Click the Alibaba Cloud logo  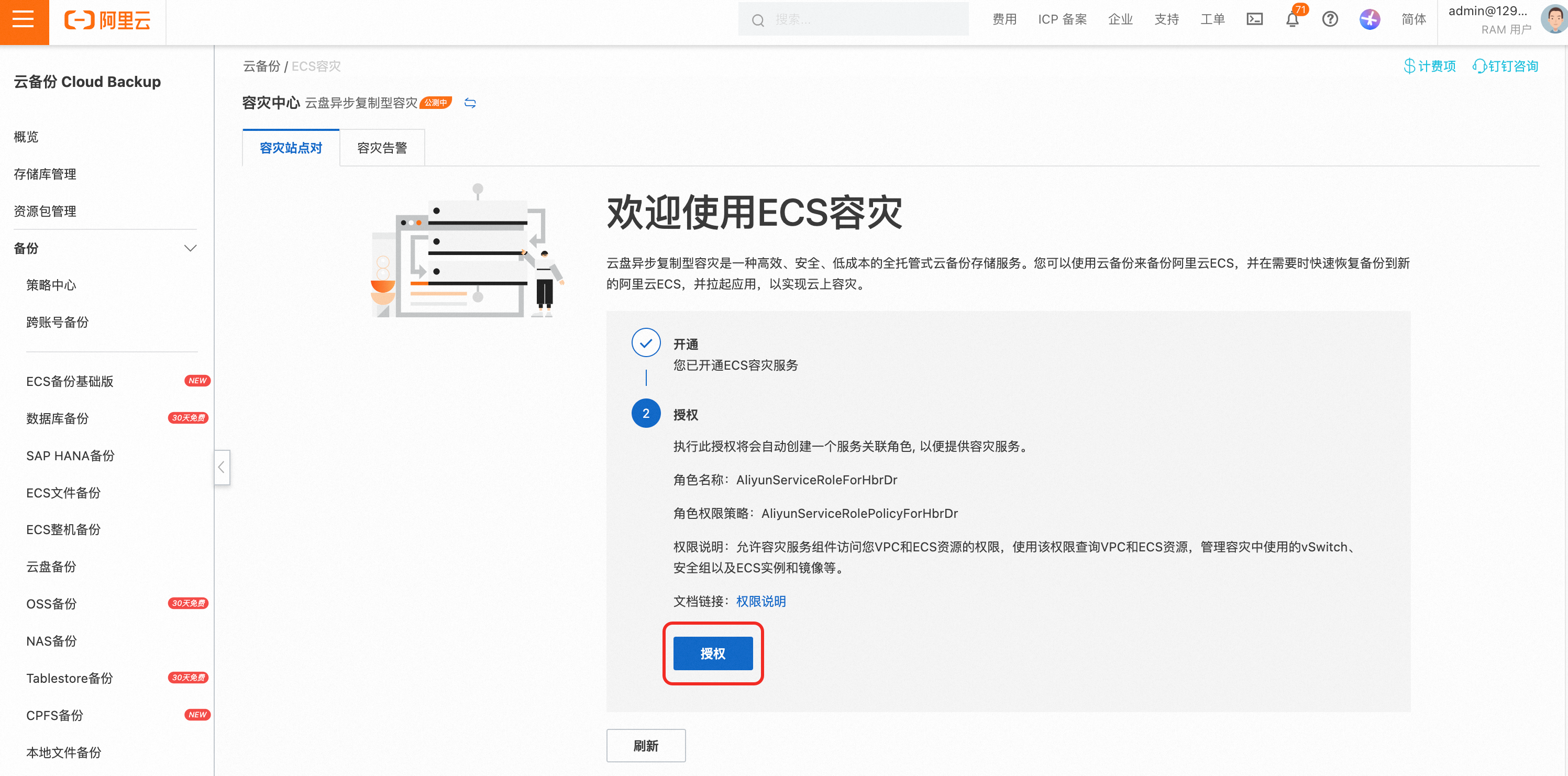pyautogui.click(x=108, y=21)
